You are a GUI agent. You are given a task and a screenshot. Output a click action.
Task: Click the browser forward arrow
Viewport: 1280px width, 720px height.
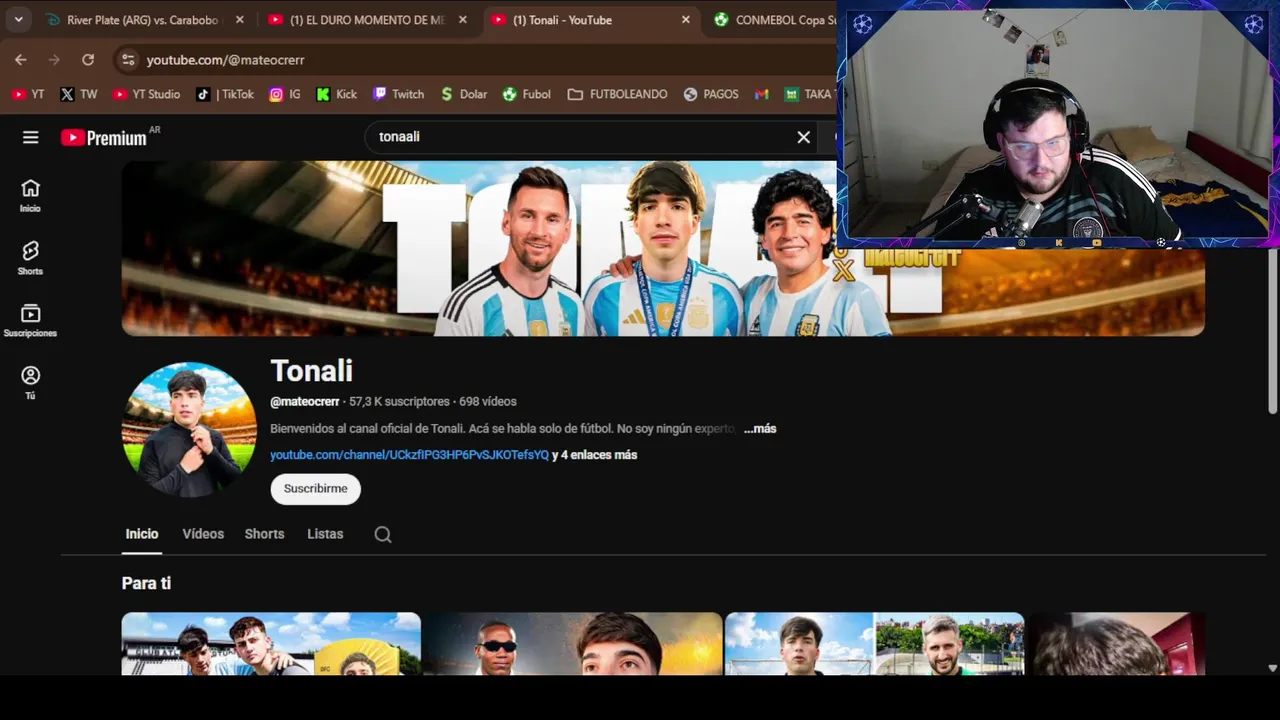coord(54,60)
